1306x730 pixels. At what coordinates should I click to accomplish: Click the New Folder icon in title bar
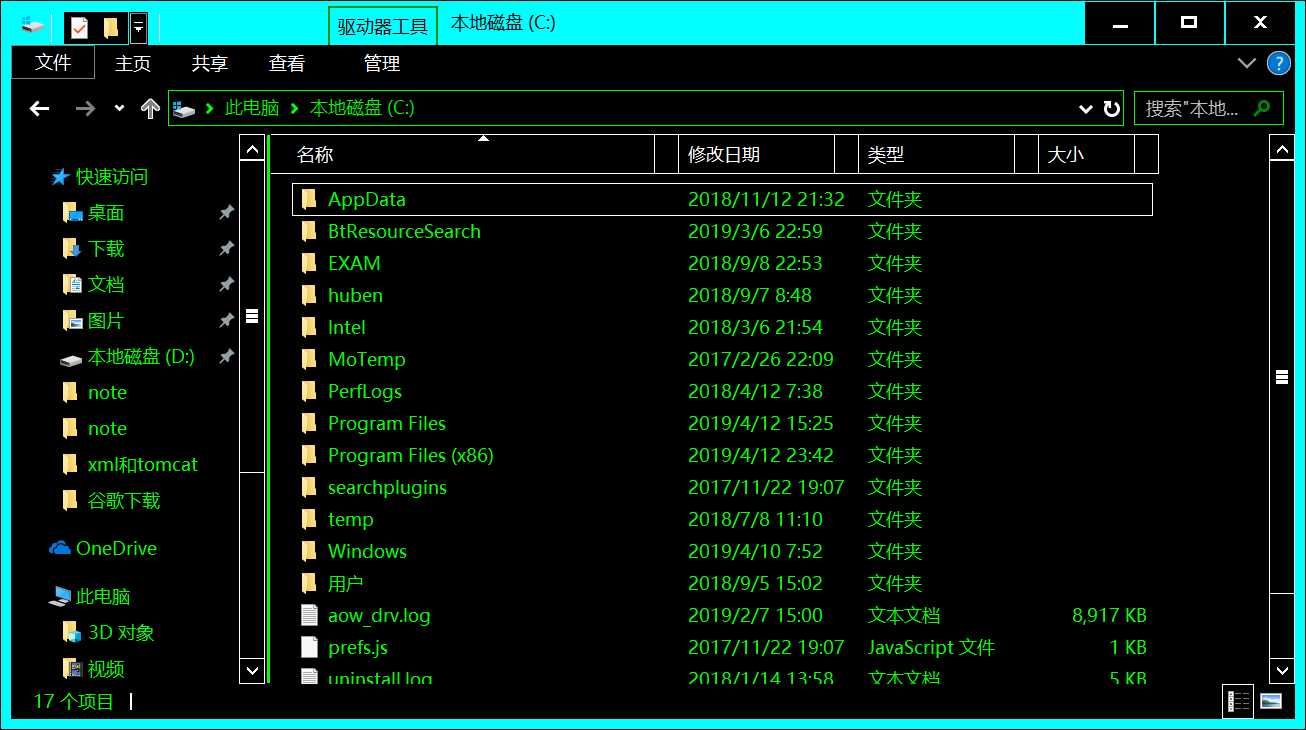[111, 27]
